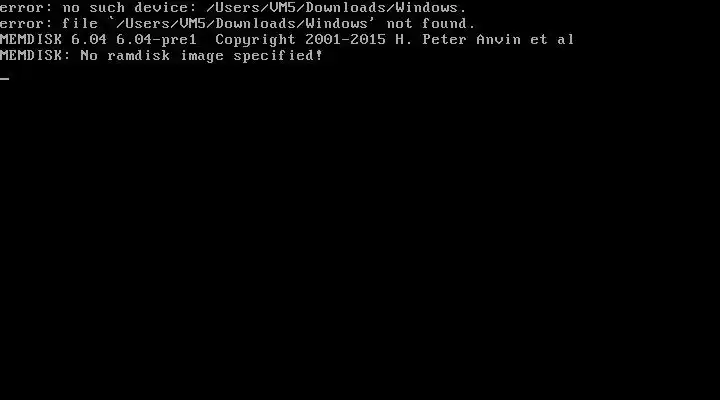This screenshot has height=400, width=720.
Task: Click the "not found." text
Action: pos(431,23)
